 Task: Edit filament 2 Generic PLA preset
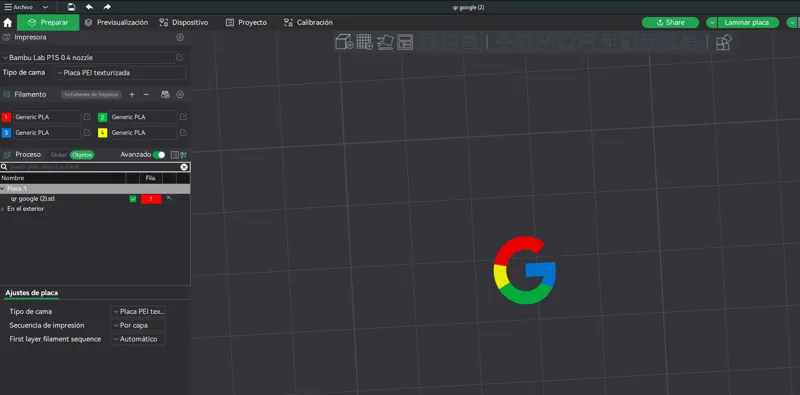[x=183, y=117]
